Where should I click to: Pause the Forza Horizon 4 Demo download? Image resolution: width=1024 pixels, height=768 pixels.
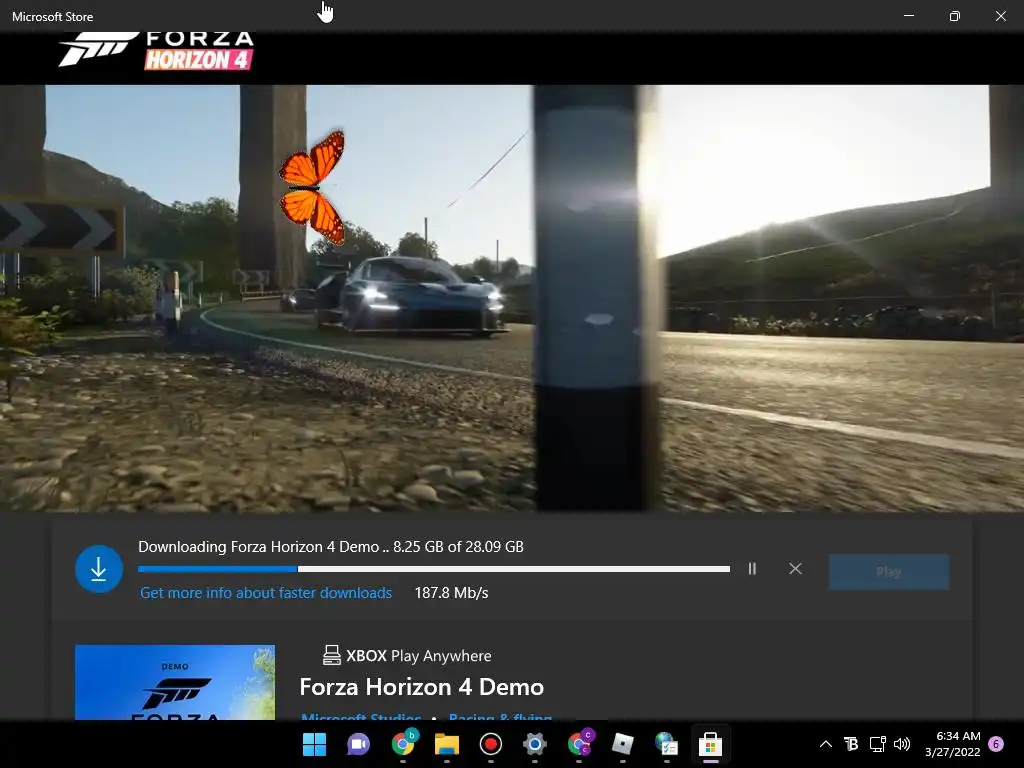click(x=752, y=569)
